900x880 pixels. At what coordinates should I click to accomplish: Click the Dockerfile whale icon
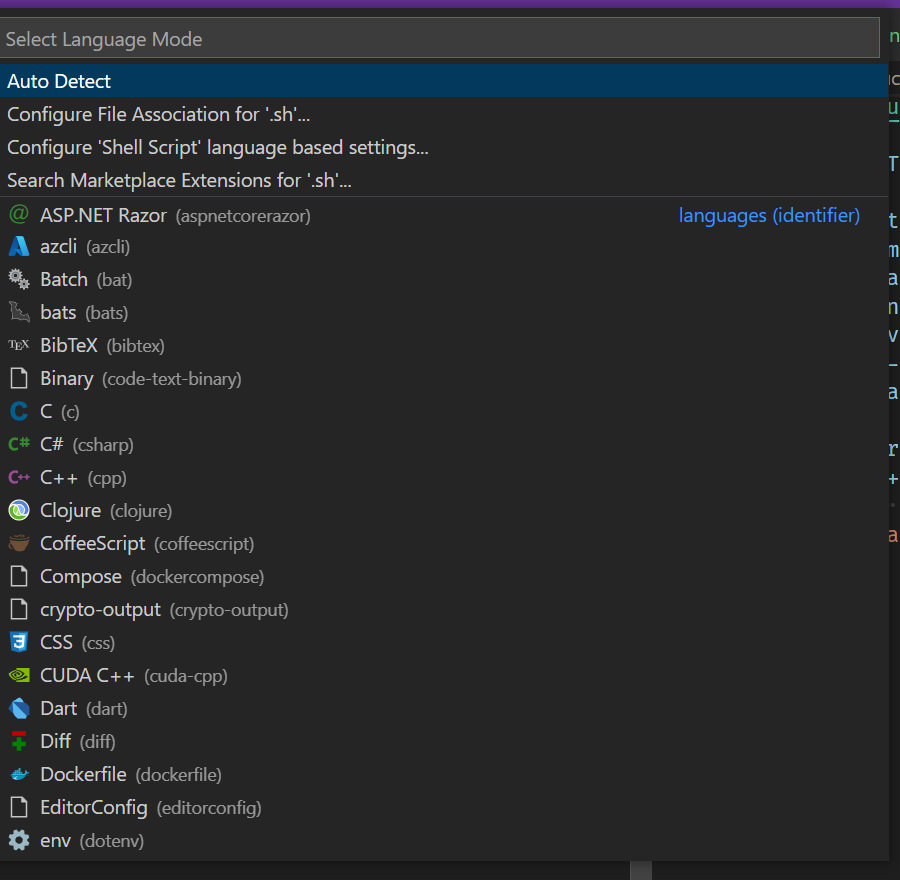19,774
